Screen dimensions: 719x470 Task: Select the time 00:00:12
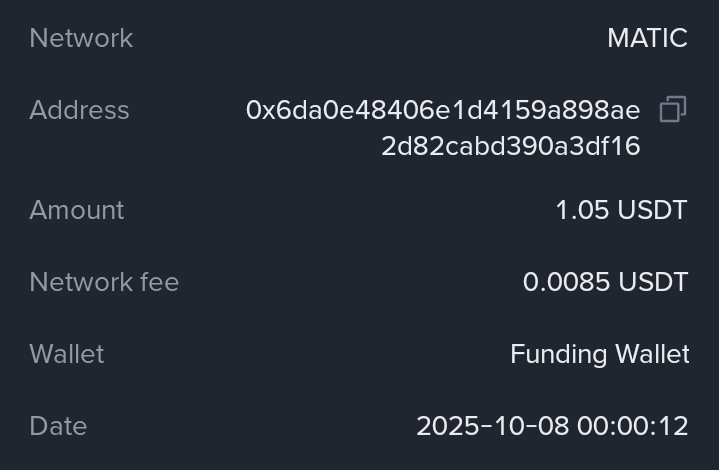[633, 426]
